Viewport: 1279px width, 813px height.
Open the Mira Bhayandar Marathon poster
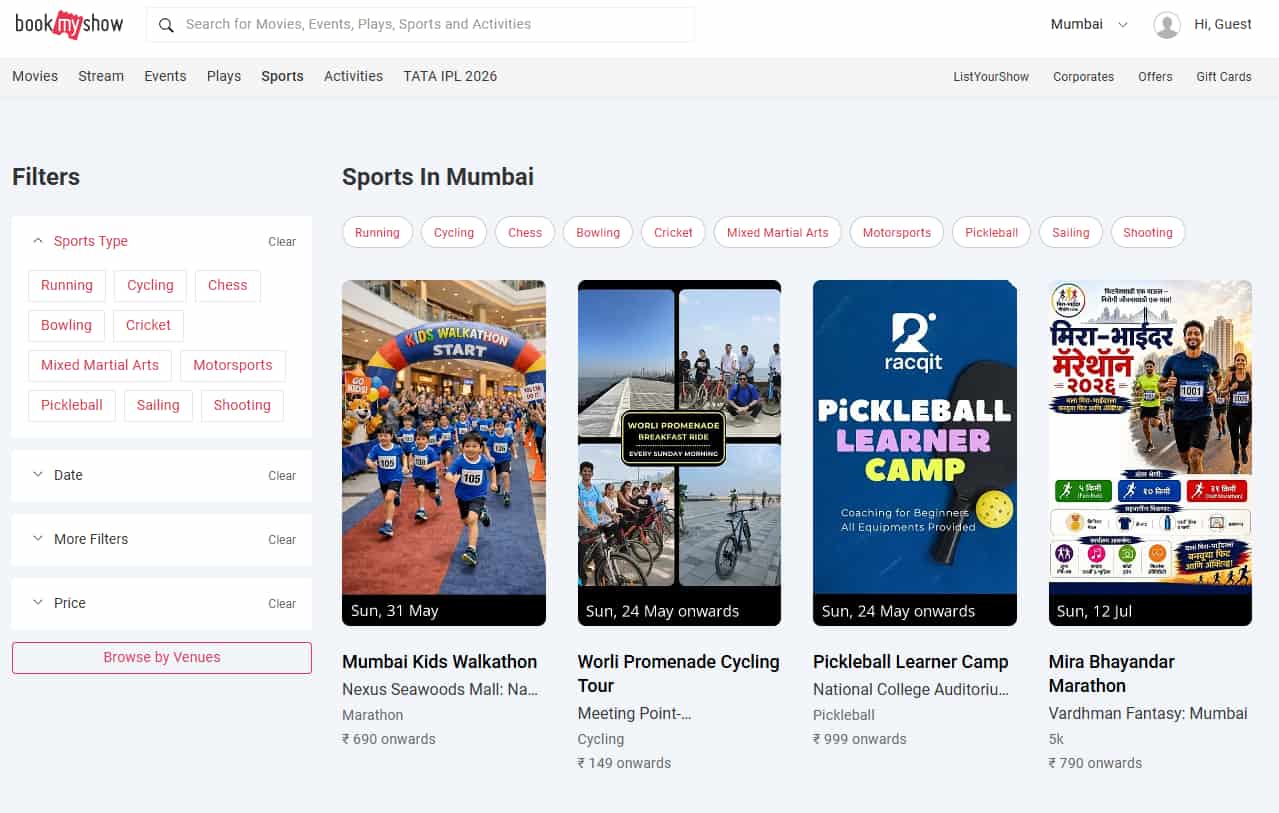tap(1150, 453)
